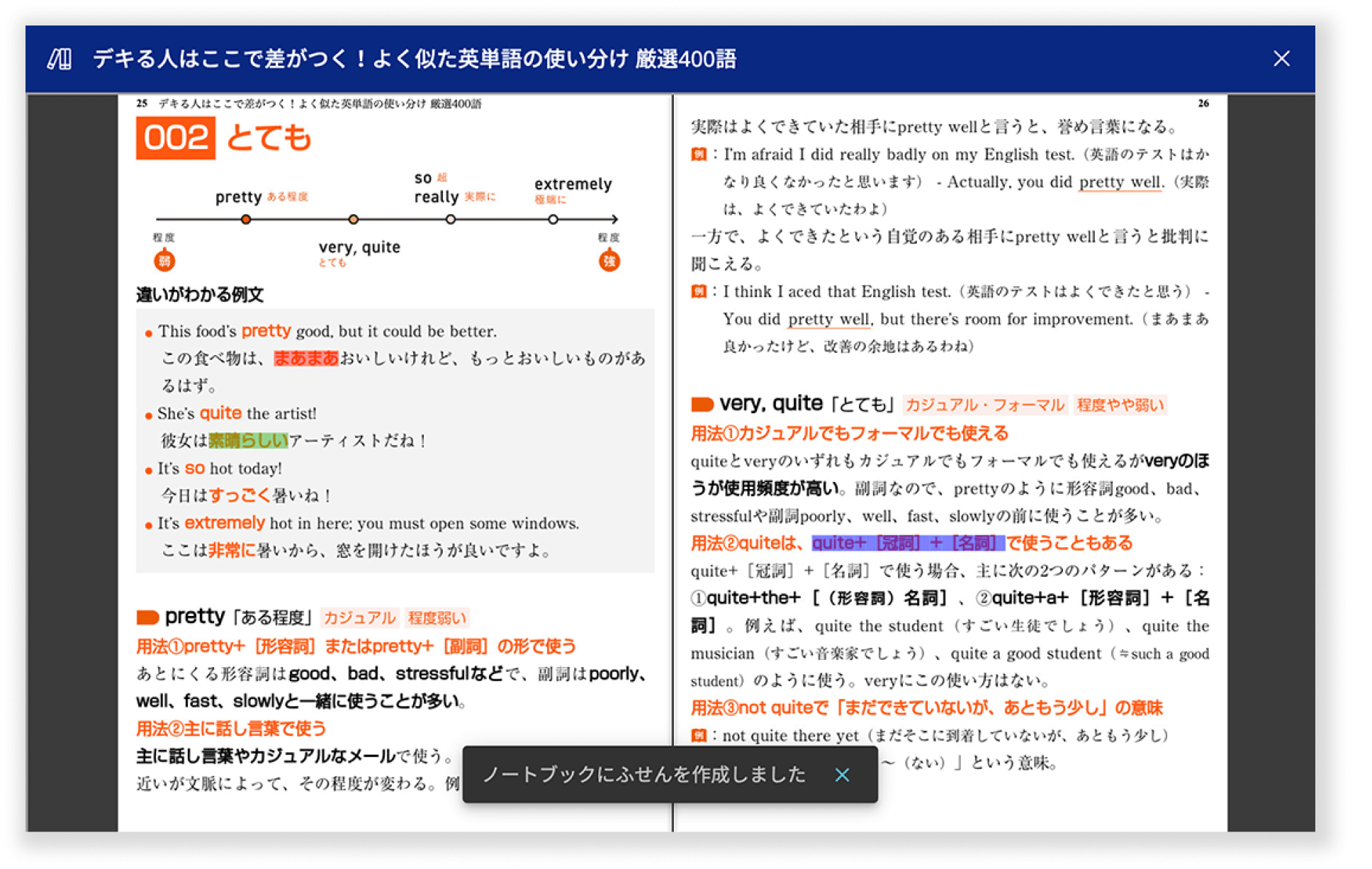This screenshot has height=869, width=1372.
Task: Click the 例 icon next to not quite there yet
Action: pos(698,736)
